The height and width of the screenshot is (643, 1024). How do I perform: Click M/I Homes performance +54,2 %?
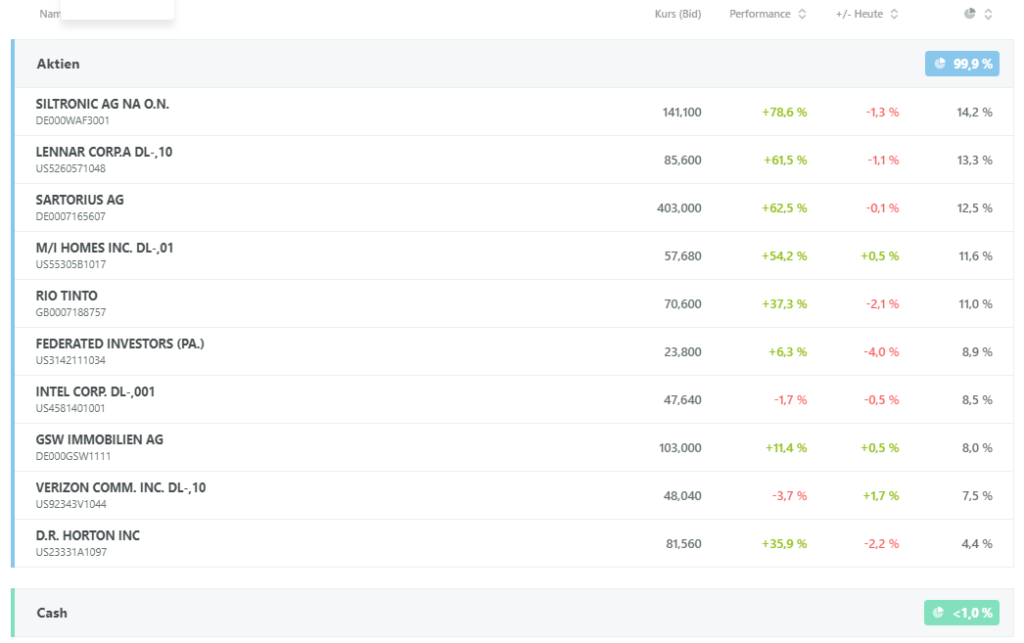(x=784, y=256)
